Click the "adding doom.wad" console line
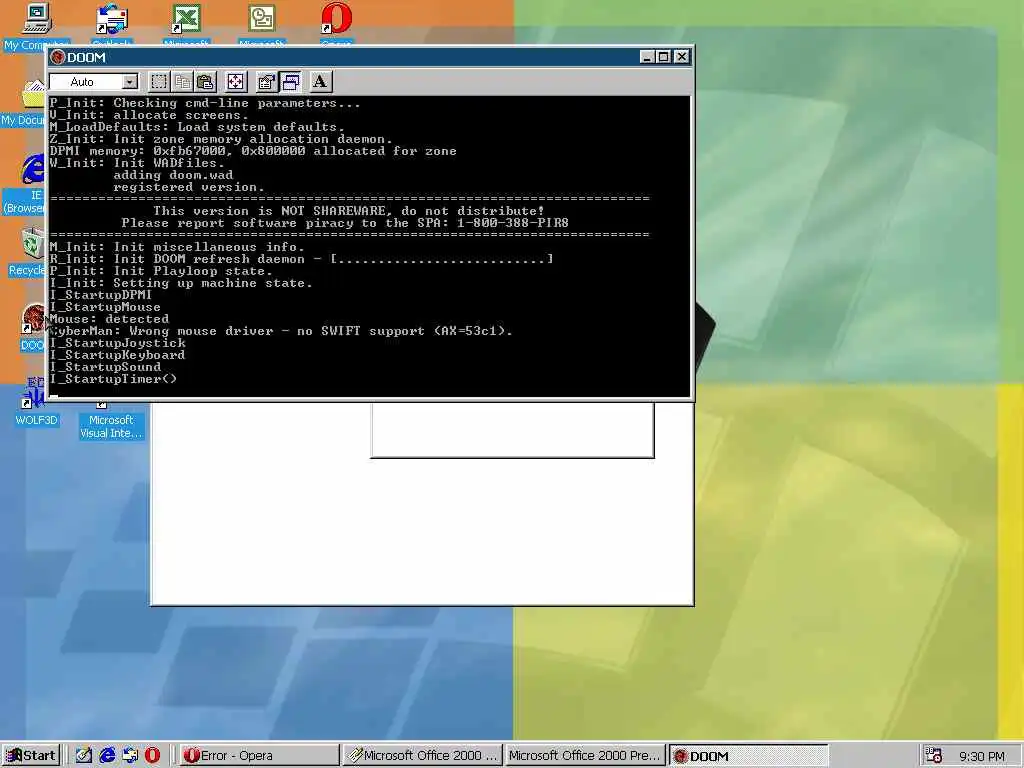The height and width of the screenshot is (768, 1024). 173,175
